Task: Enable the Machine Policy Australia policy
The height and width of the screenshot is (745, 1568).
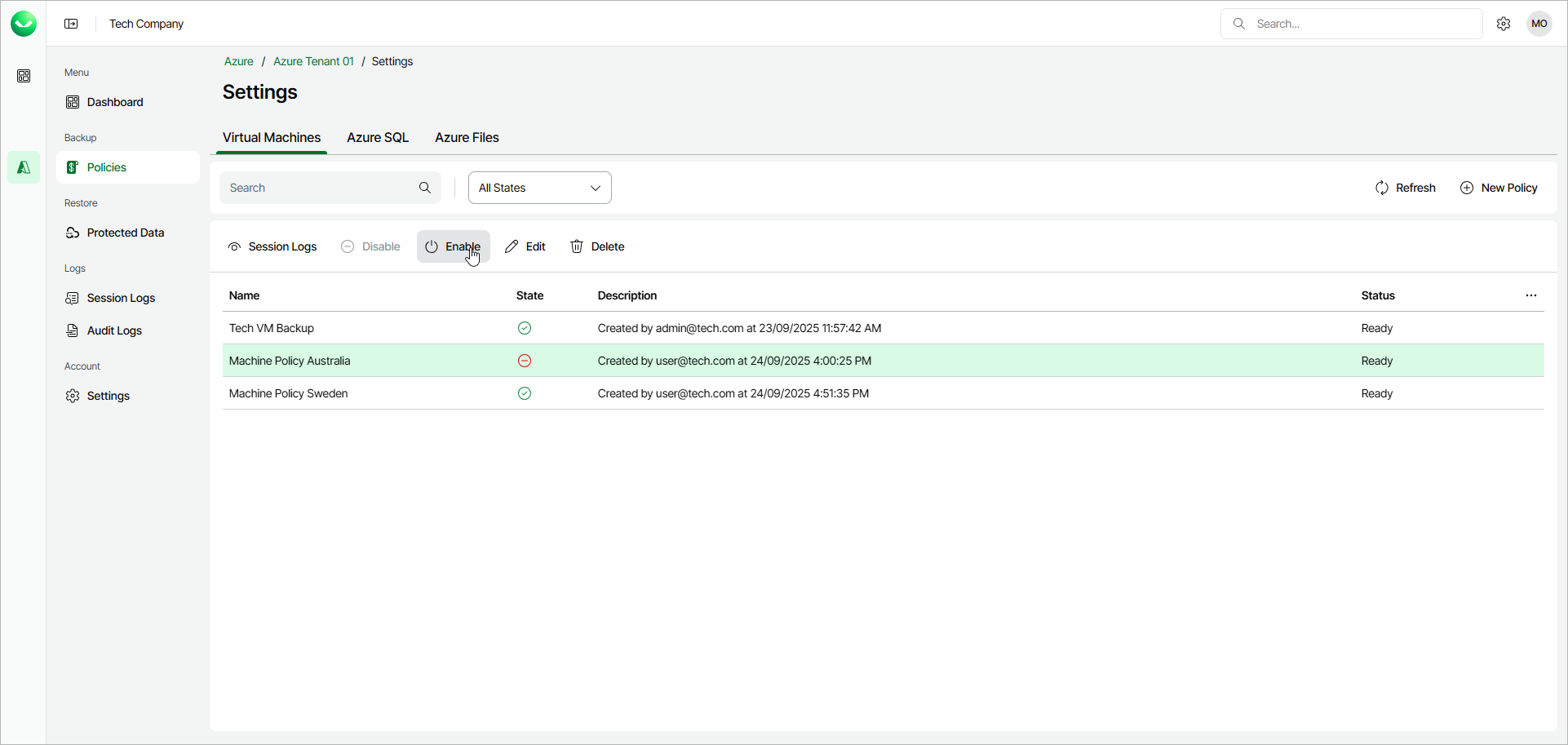Action: coord(453,246)
